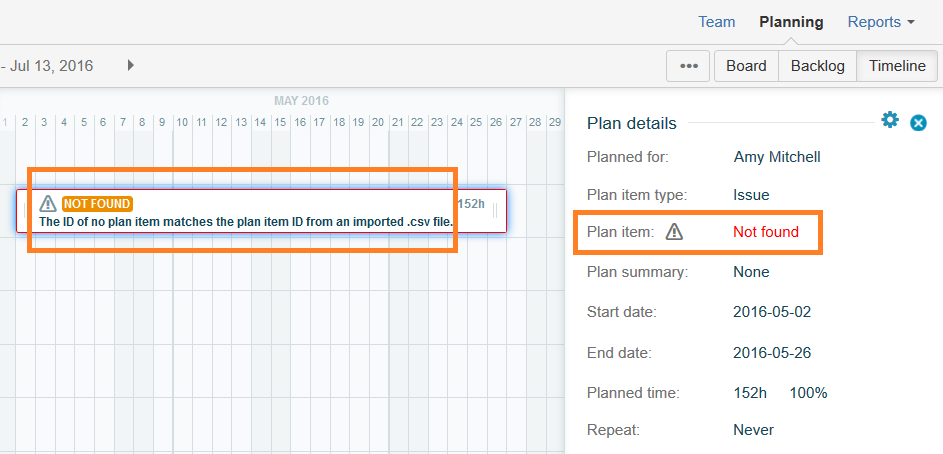Image resolution: width=943 pixels, height=454 pixels.
Task: Advance to the next date range arrow
Action: (x=131, y=66)
